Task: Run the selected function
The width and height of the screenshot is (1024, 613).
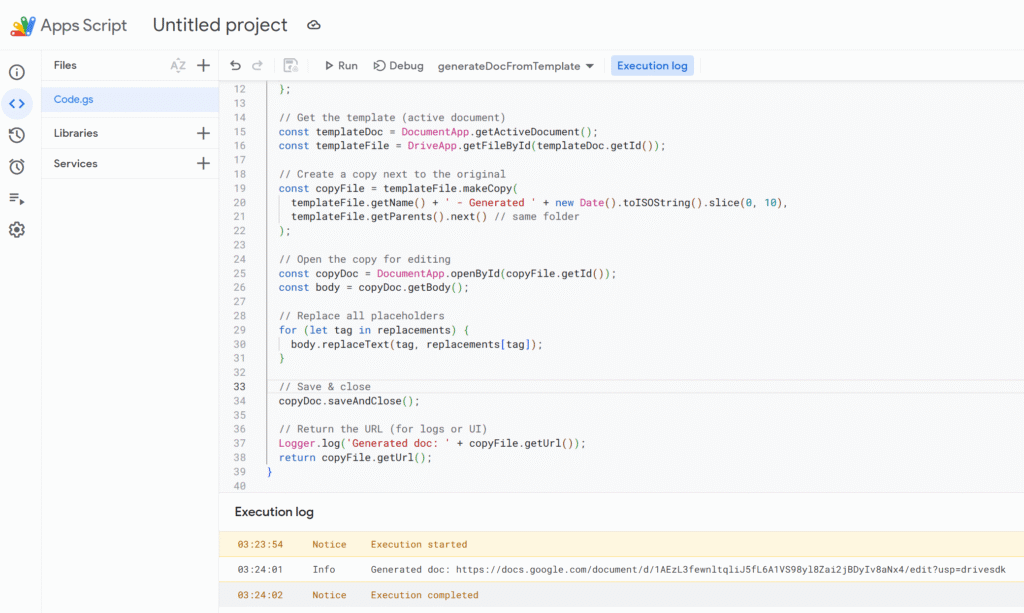Action: point(339,66)
